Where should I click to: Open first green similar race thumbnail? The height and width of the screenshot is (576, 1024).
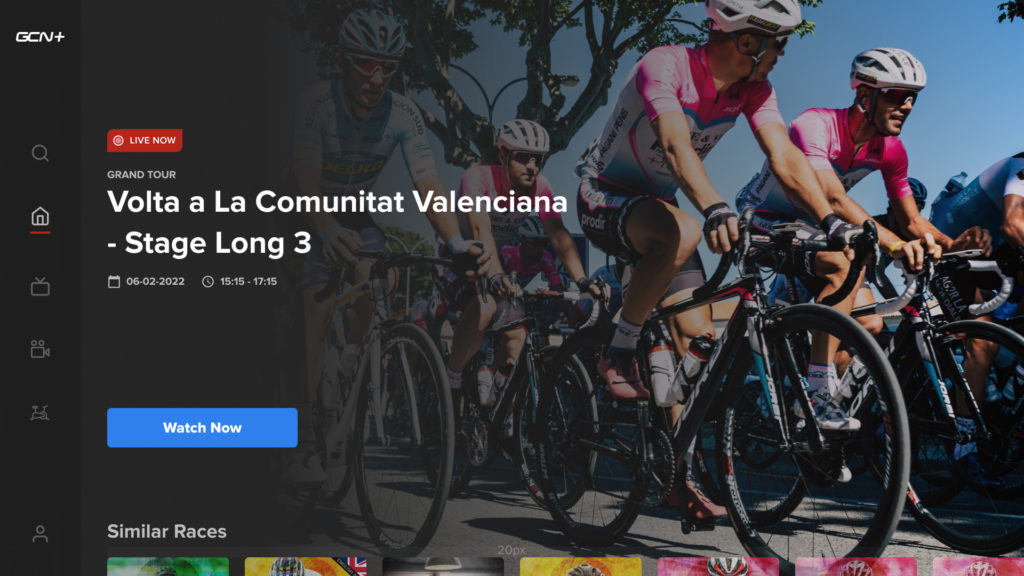pyautogui.click(x=168, y=566)
